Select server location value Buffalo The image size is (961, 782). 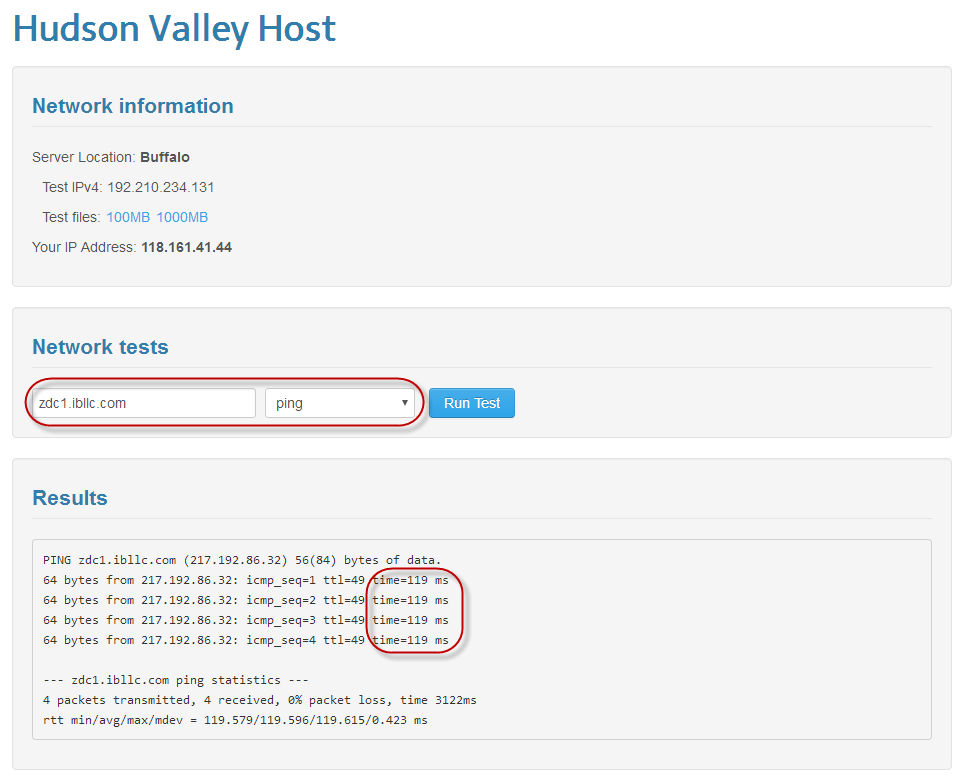point(165,158)
